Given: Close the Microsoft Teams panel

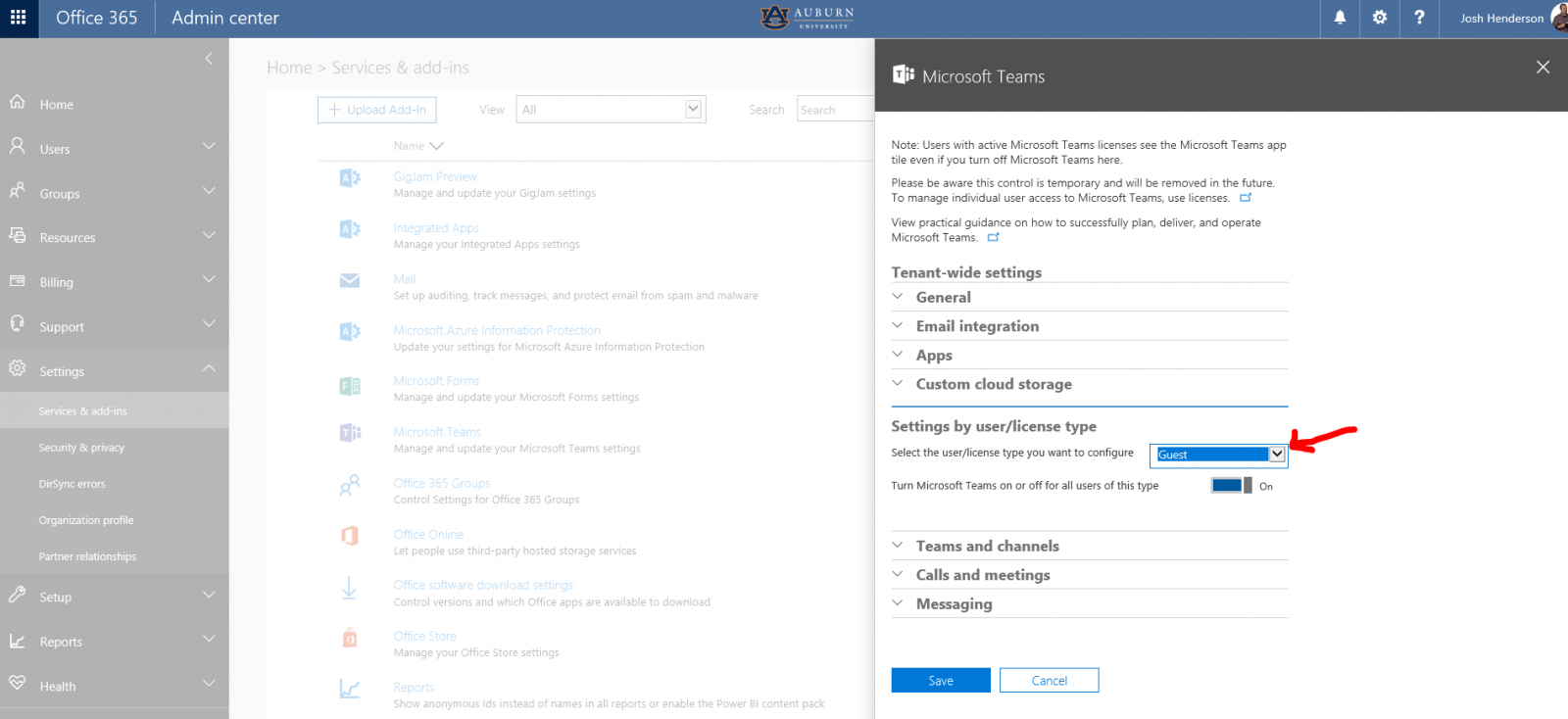Looking at the screenshot, I should 1543,67.
